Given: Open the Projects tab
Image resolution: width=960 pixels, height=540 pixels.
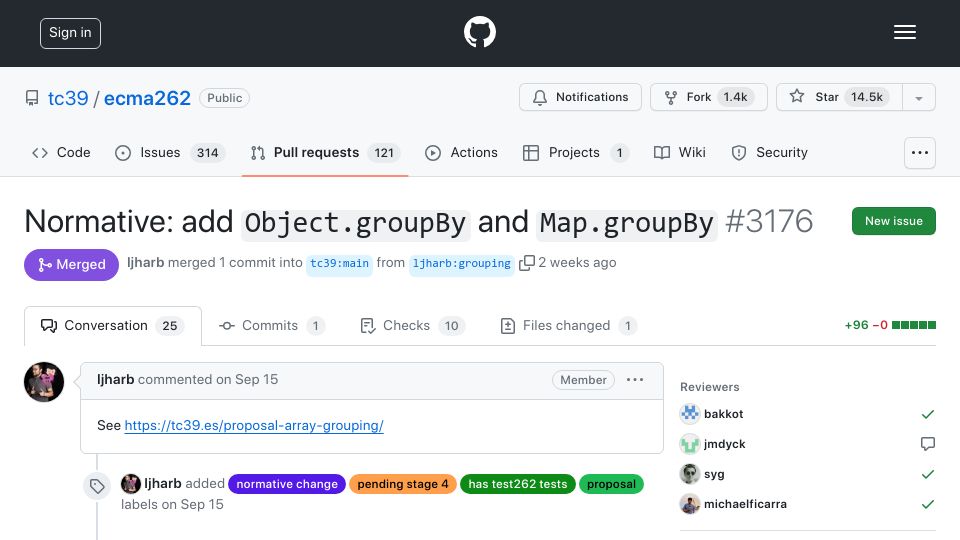Looking at the screenshot, I should [x=576, y=152].
